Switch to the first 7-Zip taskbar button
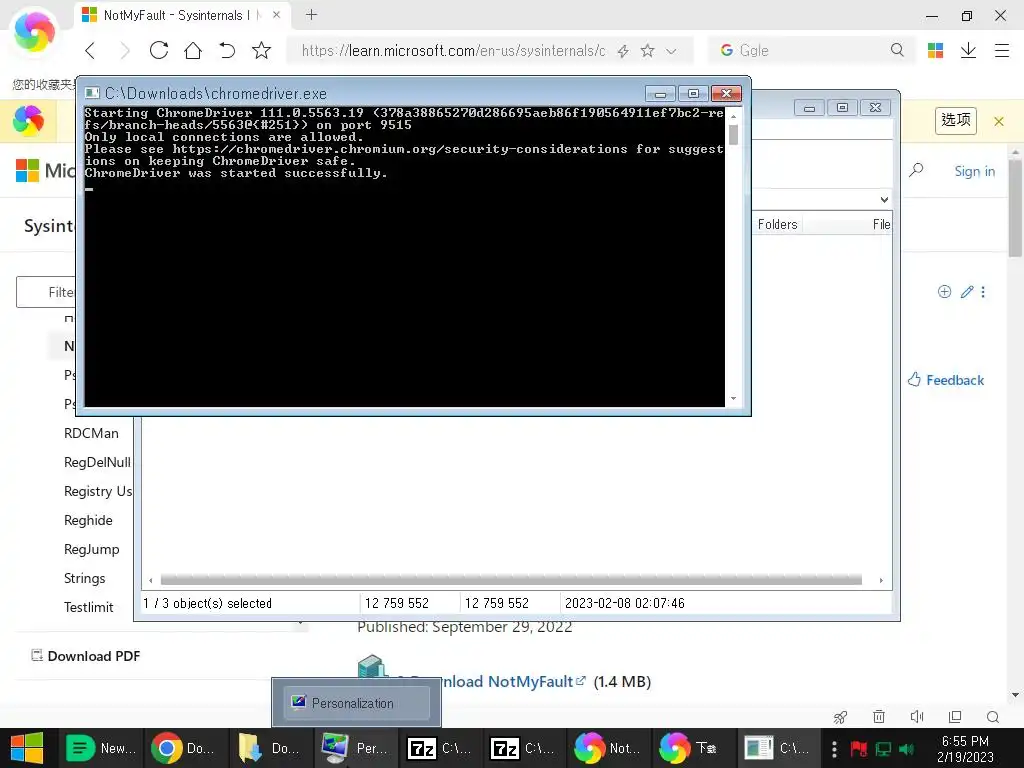 pos(440,748)
